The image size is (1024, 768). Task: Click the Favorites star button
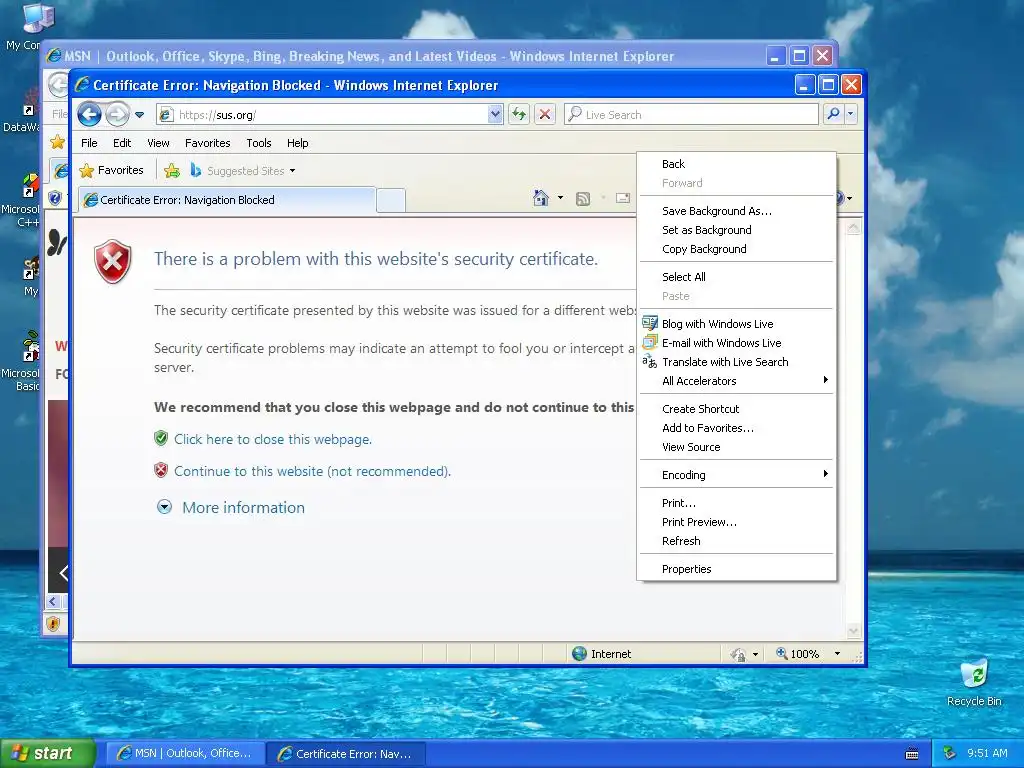pos(112,170)
